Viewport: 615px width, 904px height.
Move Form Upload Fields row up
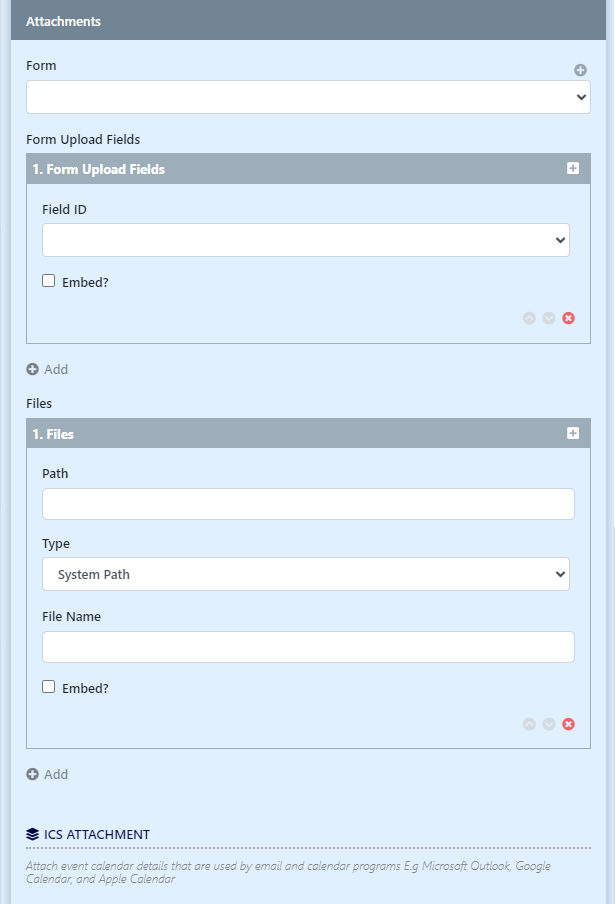(529, 318)
